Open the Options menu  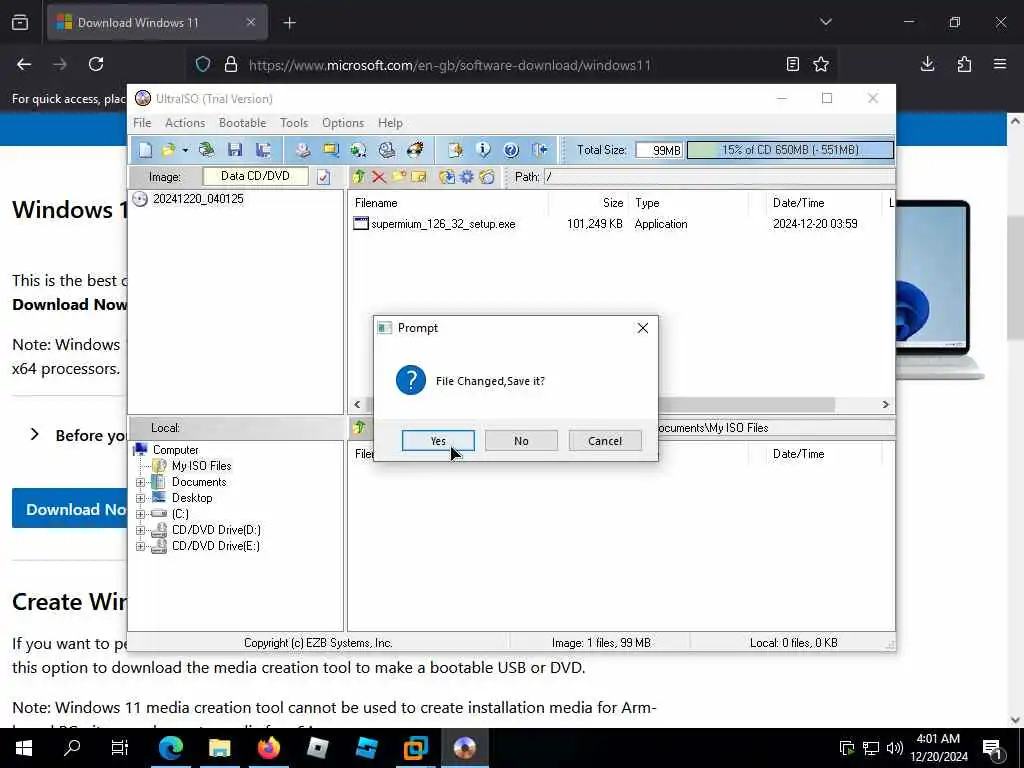(343, 123)
